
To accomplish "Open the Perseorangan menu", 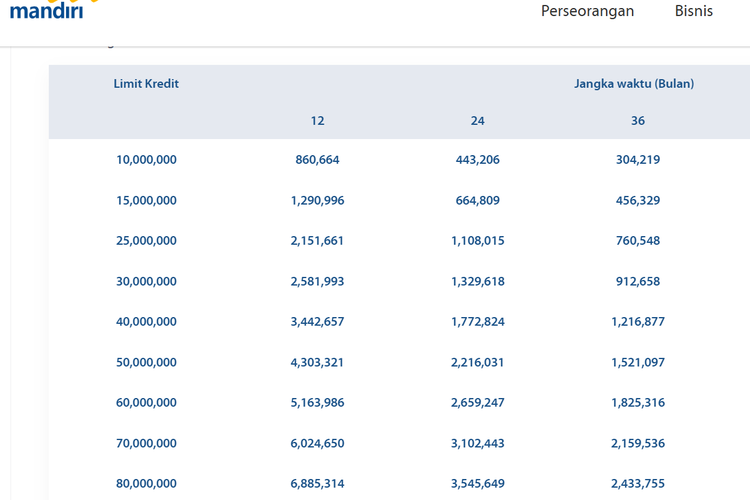I will click(x=587, y=11).
